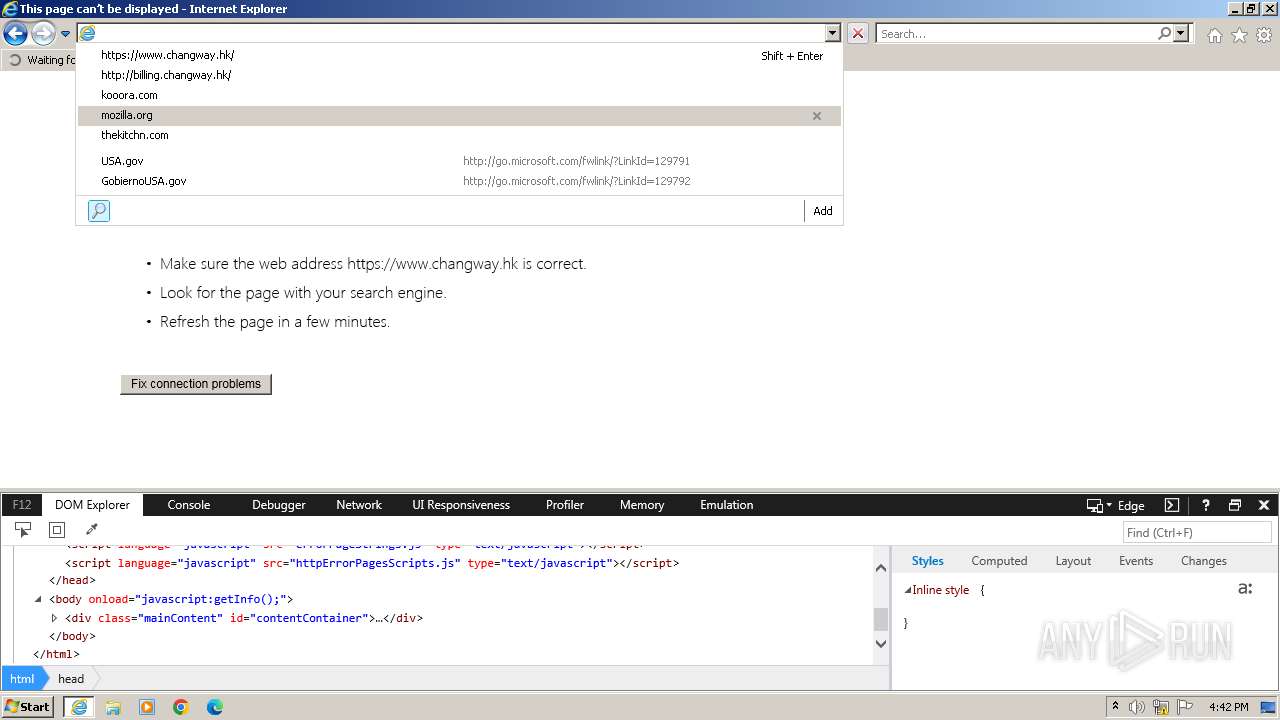The width and height of the screenshot is (1280, 720).
Task: Select the closing </head> tag line
Action: [x=72, y=581]
